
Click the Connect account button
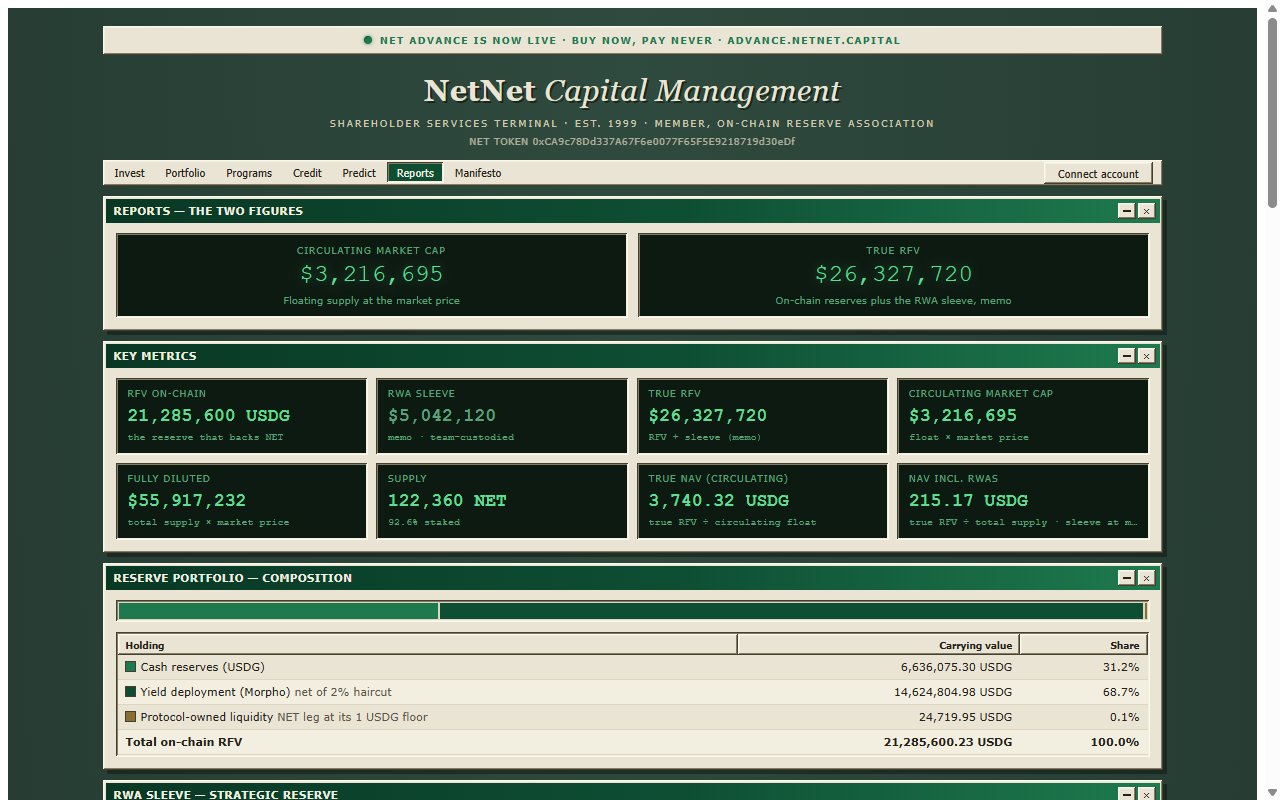click(x=1098, y=173)
